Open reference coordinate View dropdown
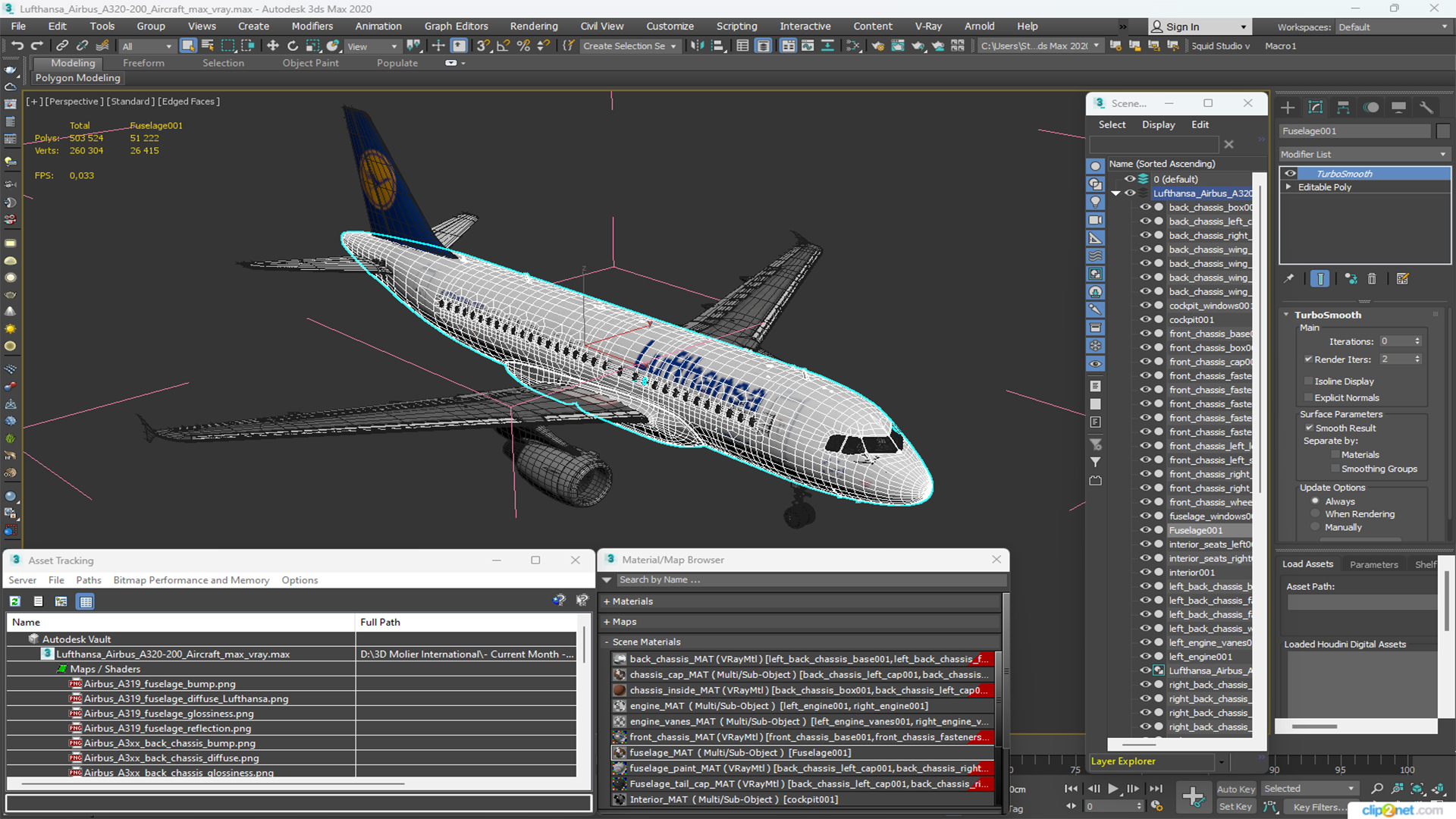Viewport: 1456px width, 819px height. tap(372, 46)
